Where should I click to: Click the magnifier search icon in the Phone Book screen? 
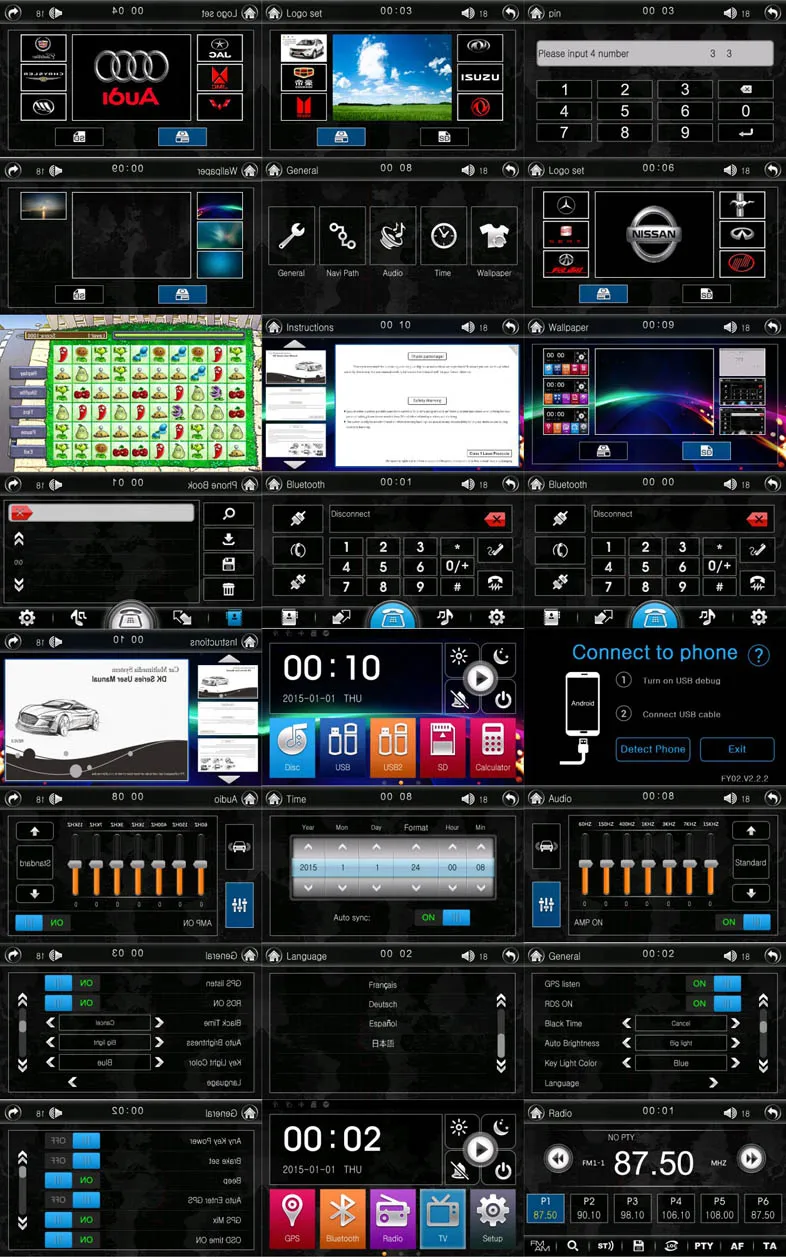[229, 514]
